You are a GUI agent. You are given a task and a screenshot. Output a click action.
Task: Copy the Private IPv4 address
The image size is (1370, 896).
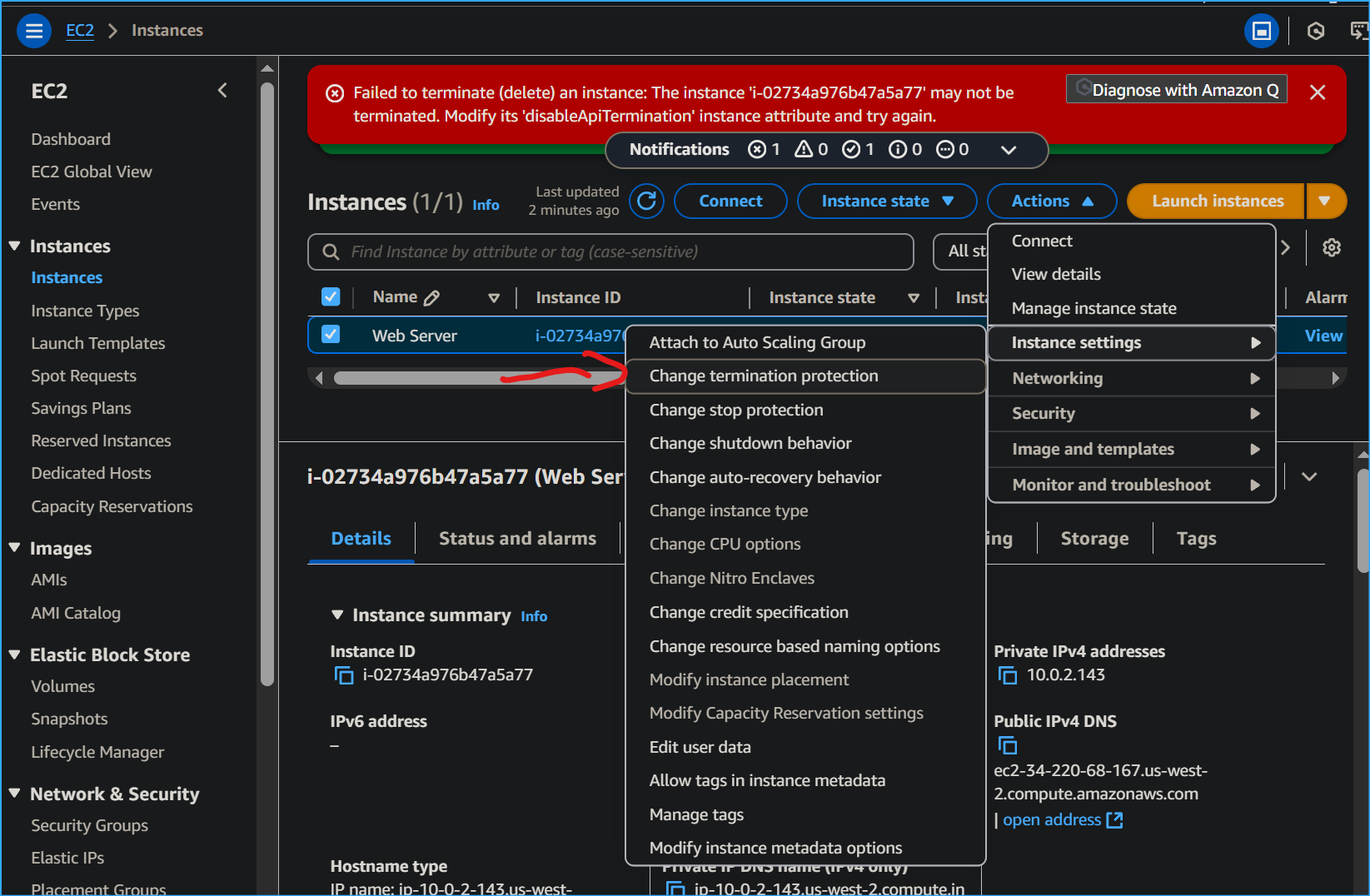1008,674
